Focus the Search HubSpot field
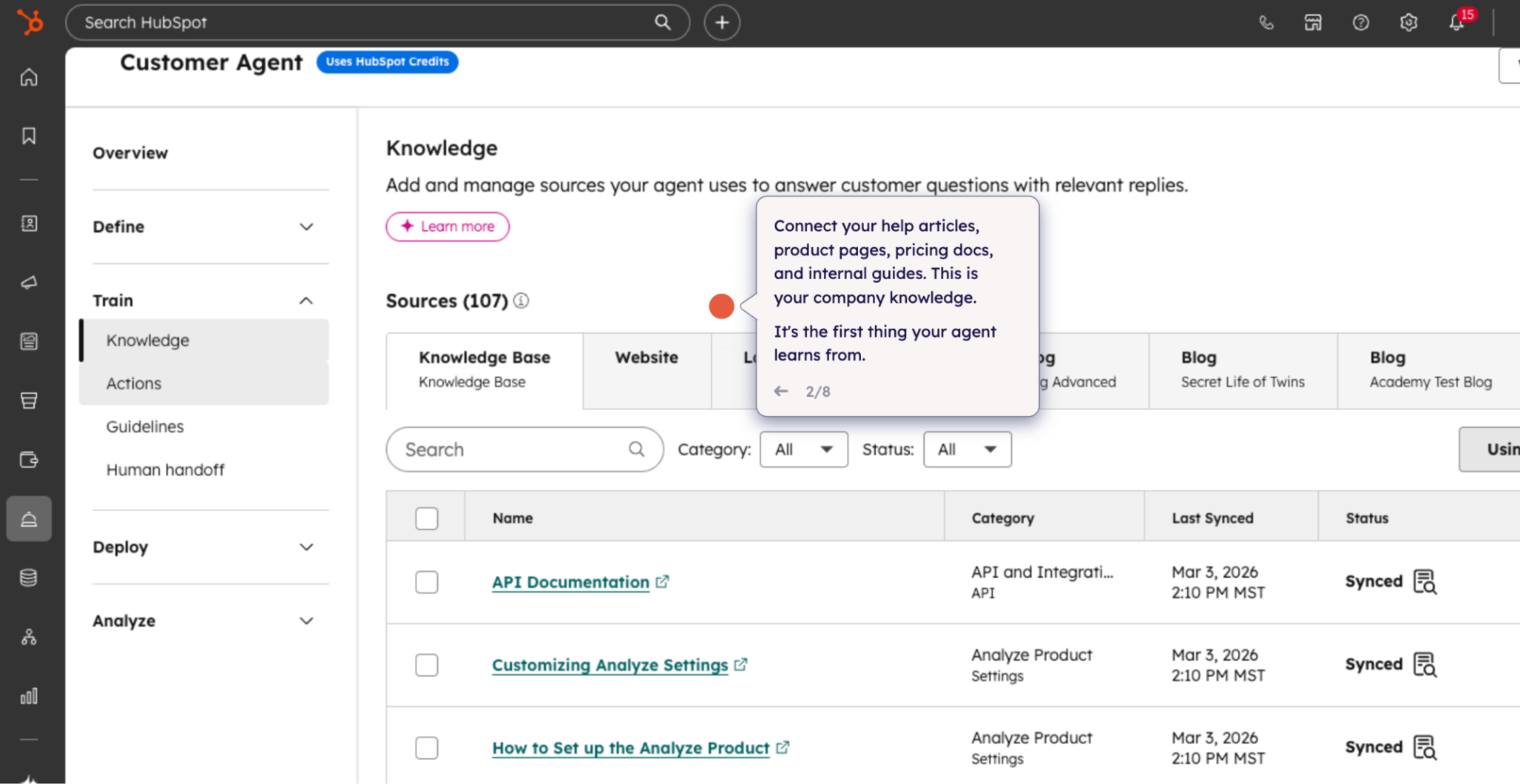This screenshot has width=1520, height=784. 378,23
